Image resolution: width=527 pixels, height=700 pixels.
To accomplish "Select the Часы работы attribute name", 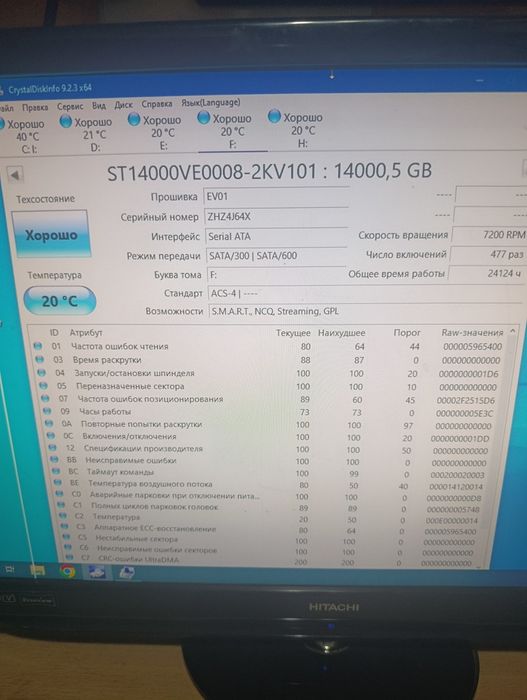I will pos(105,411).
